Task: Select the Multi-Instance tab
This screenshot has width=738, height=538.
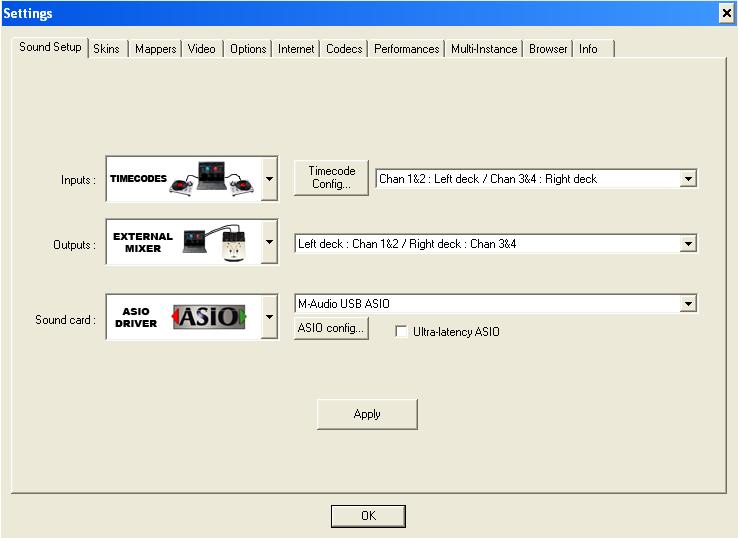Action: tap(484, 49)
